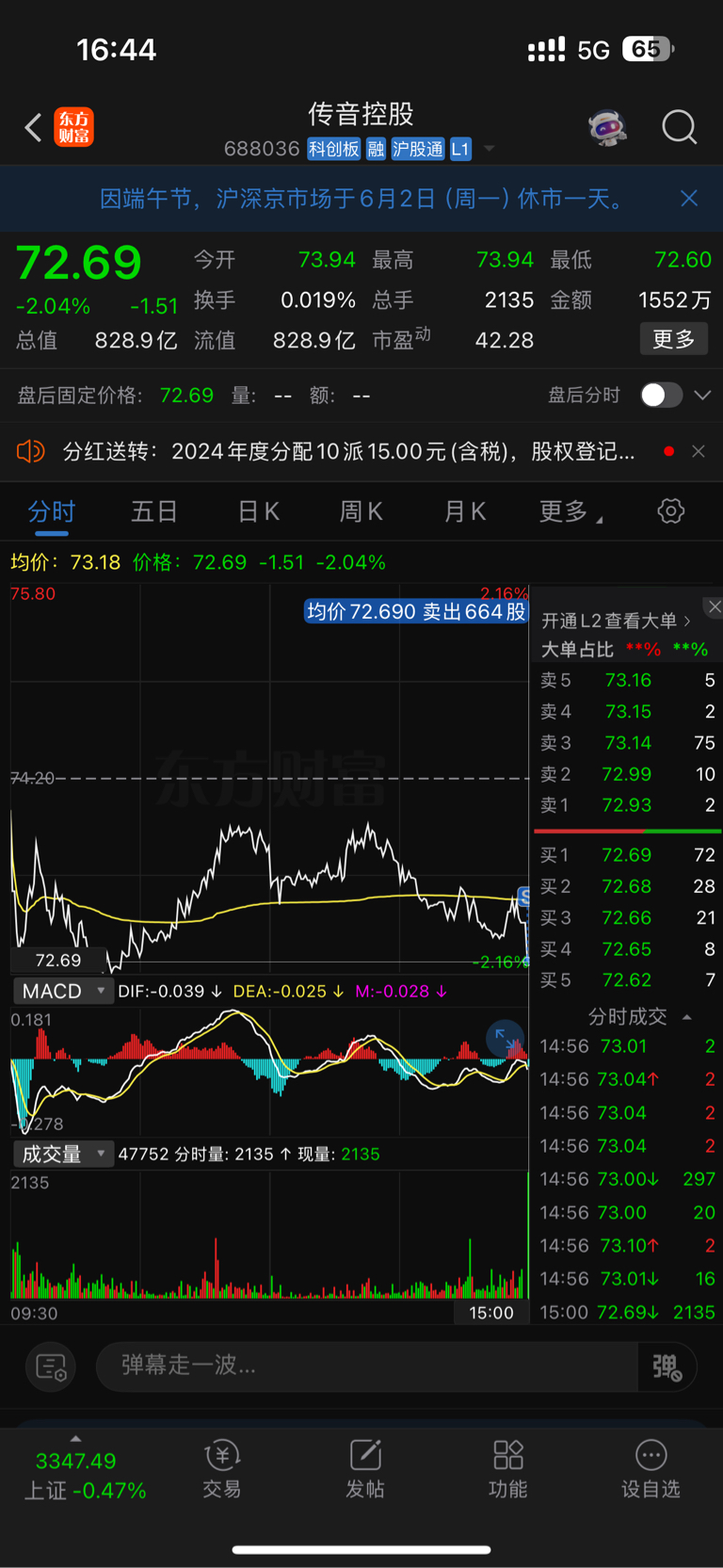The image size is (723, 1568).
Task: Select 卖5 price 73.16 row
Action: tap(627, 680)
